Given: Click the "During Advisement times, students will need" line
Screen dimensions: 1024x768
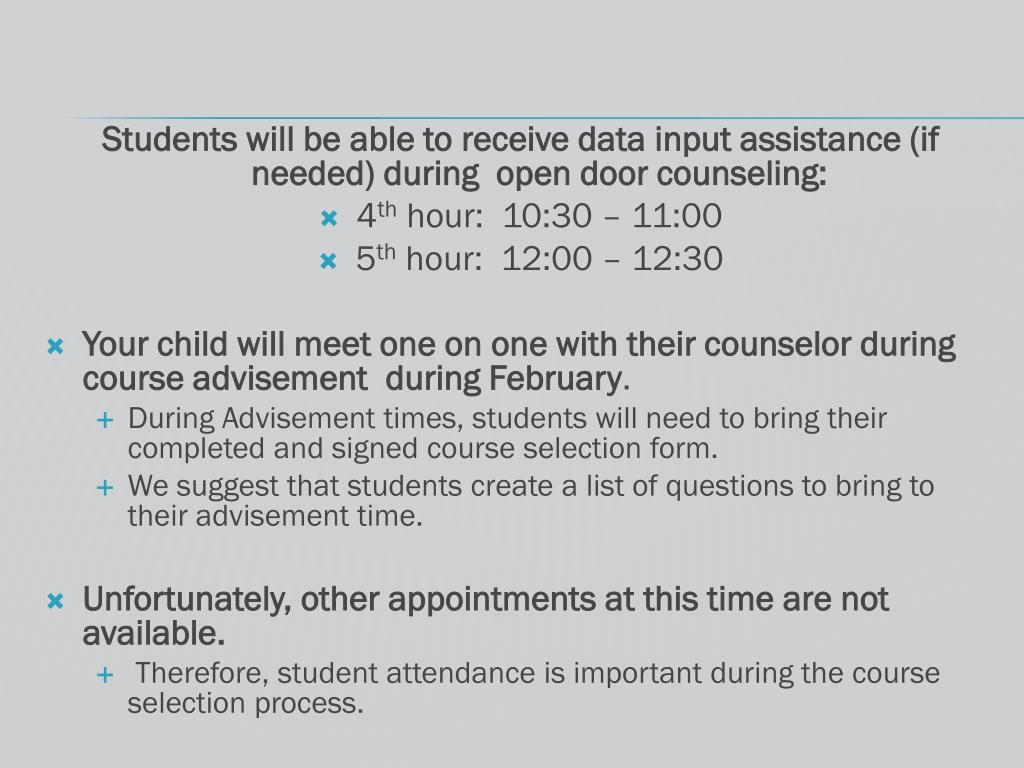Looking at the screenshot, I should point(507,418).
